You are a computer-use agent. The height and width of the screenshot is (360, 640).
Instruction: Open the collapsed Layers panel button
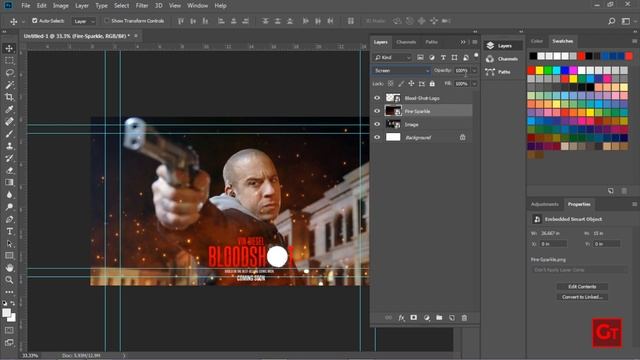click(x=503, y=46)
